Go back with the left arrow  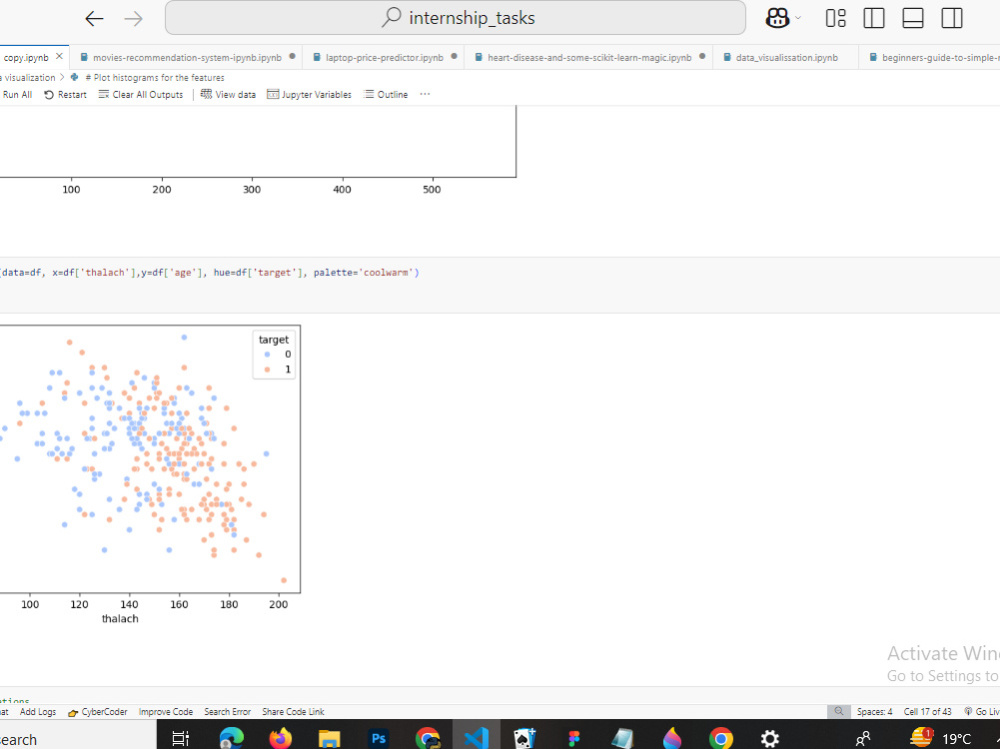94,19
